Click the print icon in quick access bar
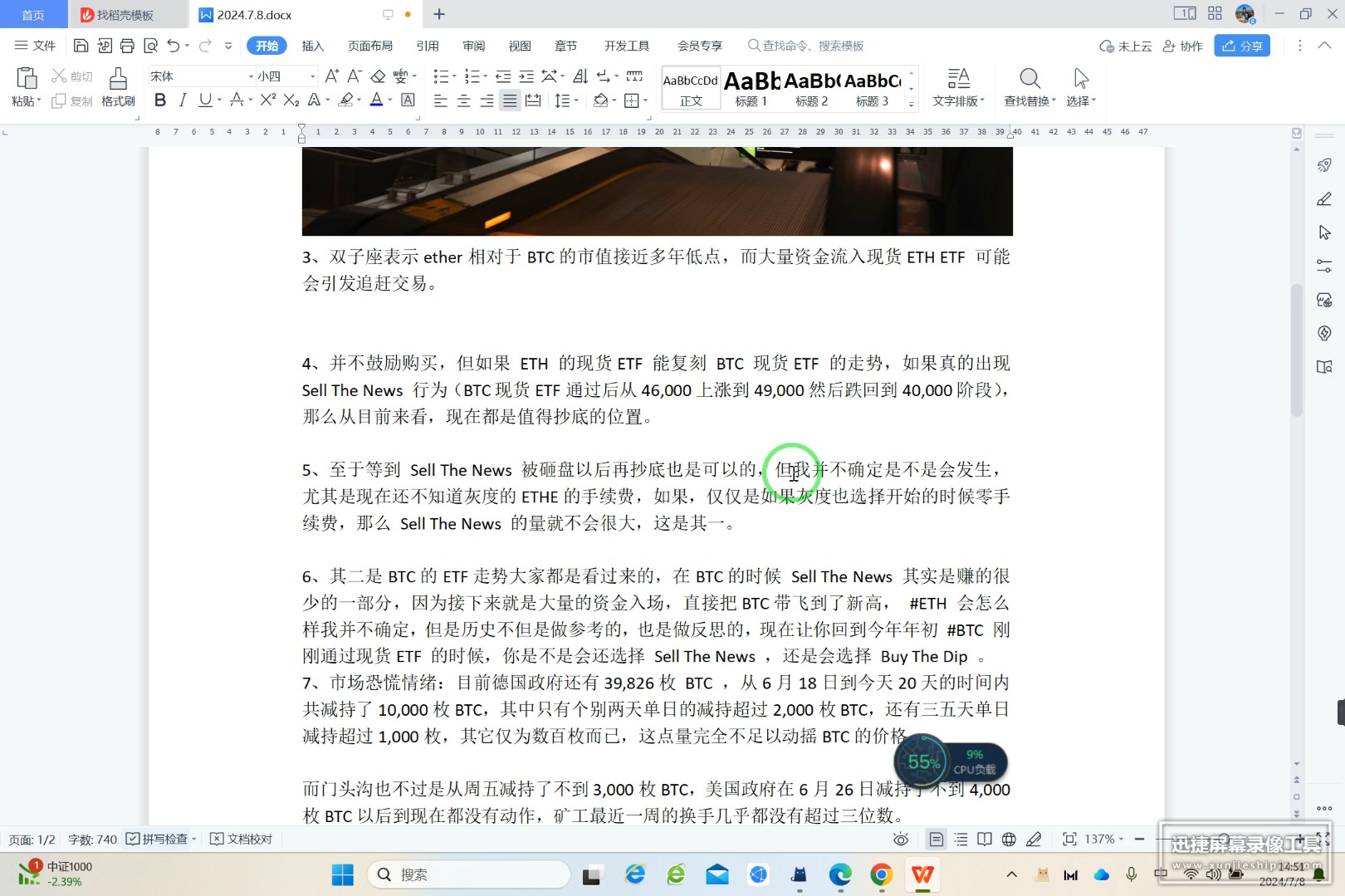Screen dimensions: 1345x896 click(127, 46)
